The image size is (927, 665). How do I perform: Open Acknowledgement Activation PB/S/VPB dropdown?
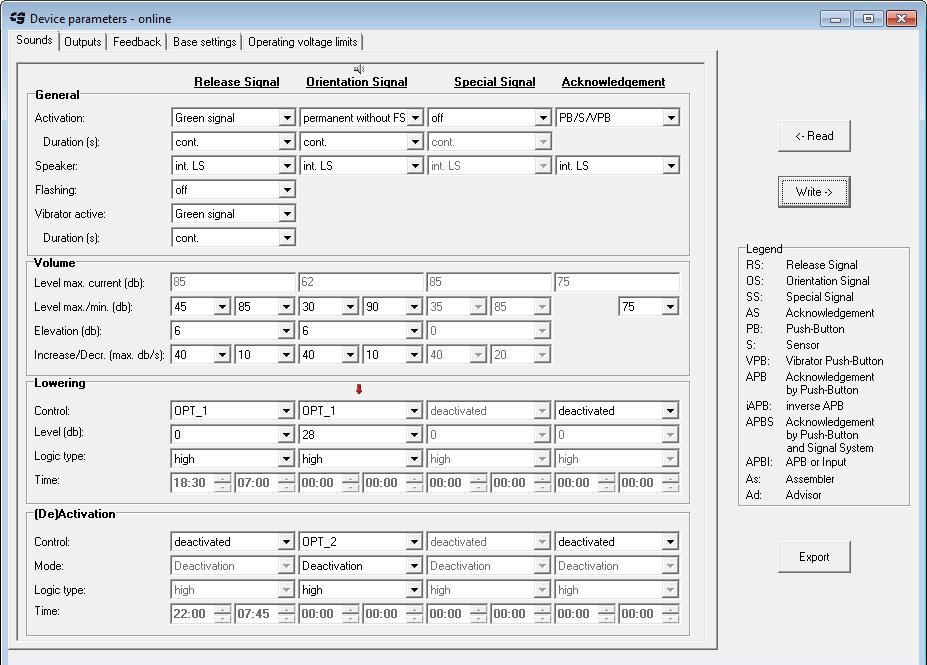pyautogui.click(x=617, y=118)
